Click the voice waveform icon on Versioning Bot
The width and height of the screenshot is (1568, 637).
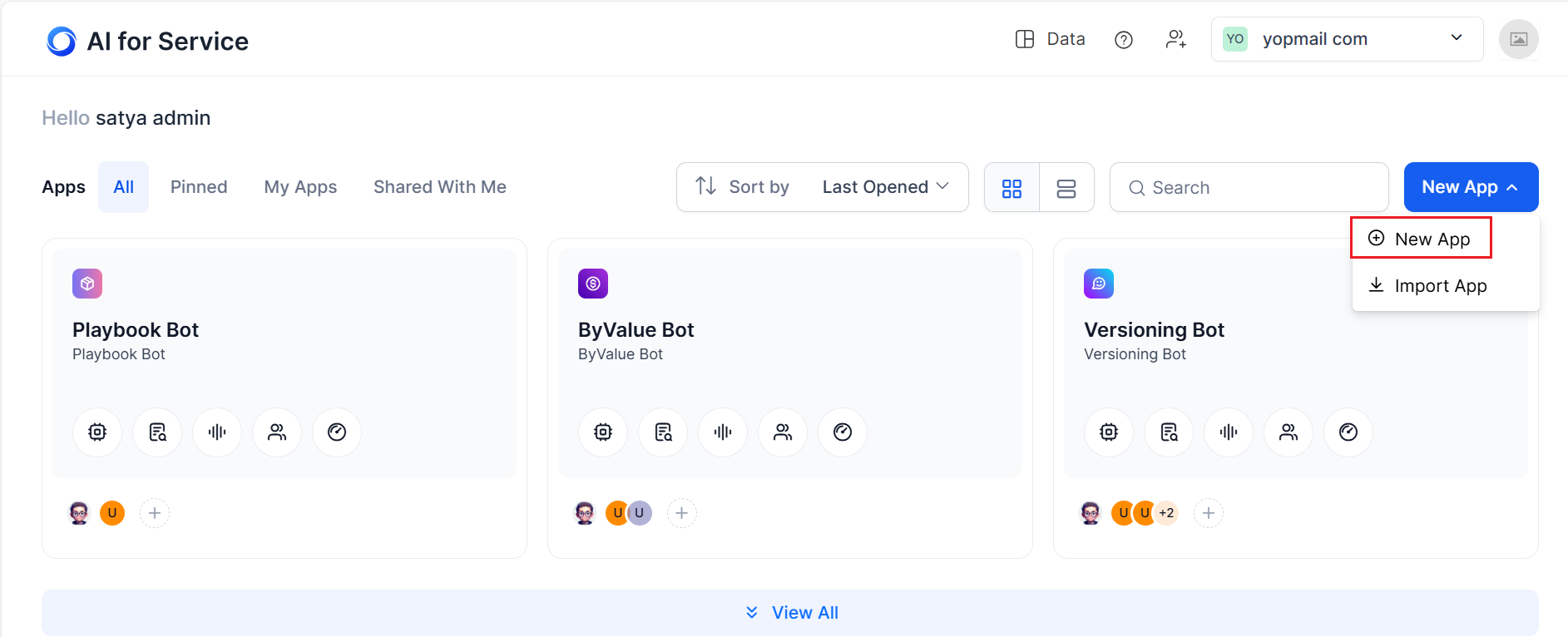tap(1229, 432)
